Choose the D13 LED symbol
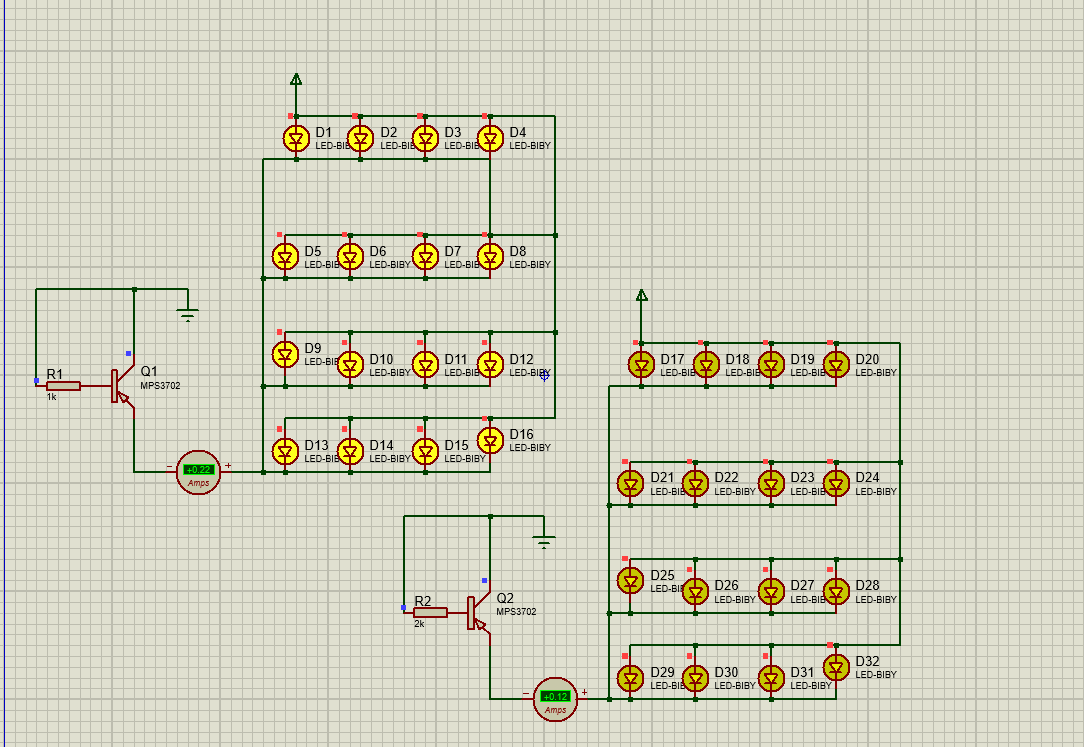Screen dimensions: 1084x747 click(286, 451)
